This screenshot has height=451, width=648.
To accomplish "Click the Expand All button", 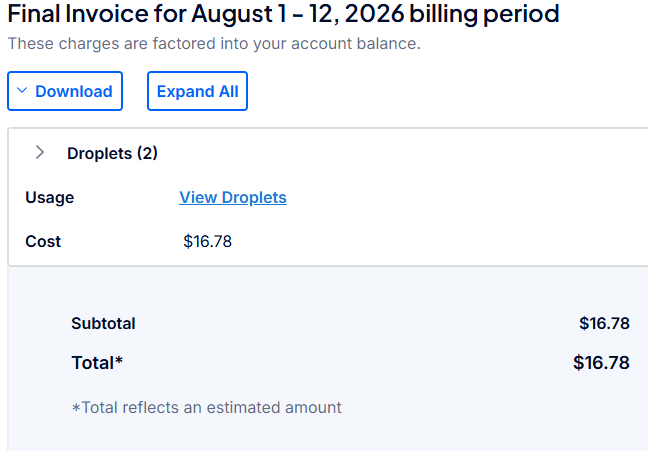I will point(197,91).
